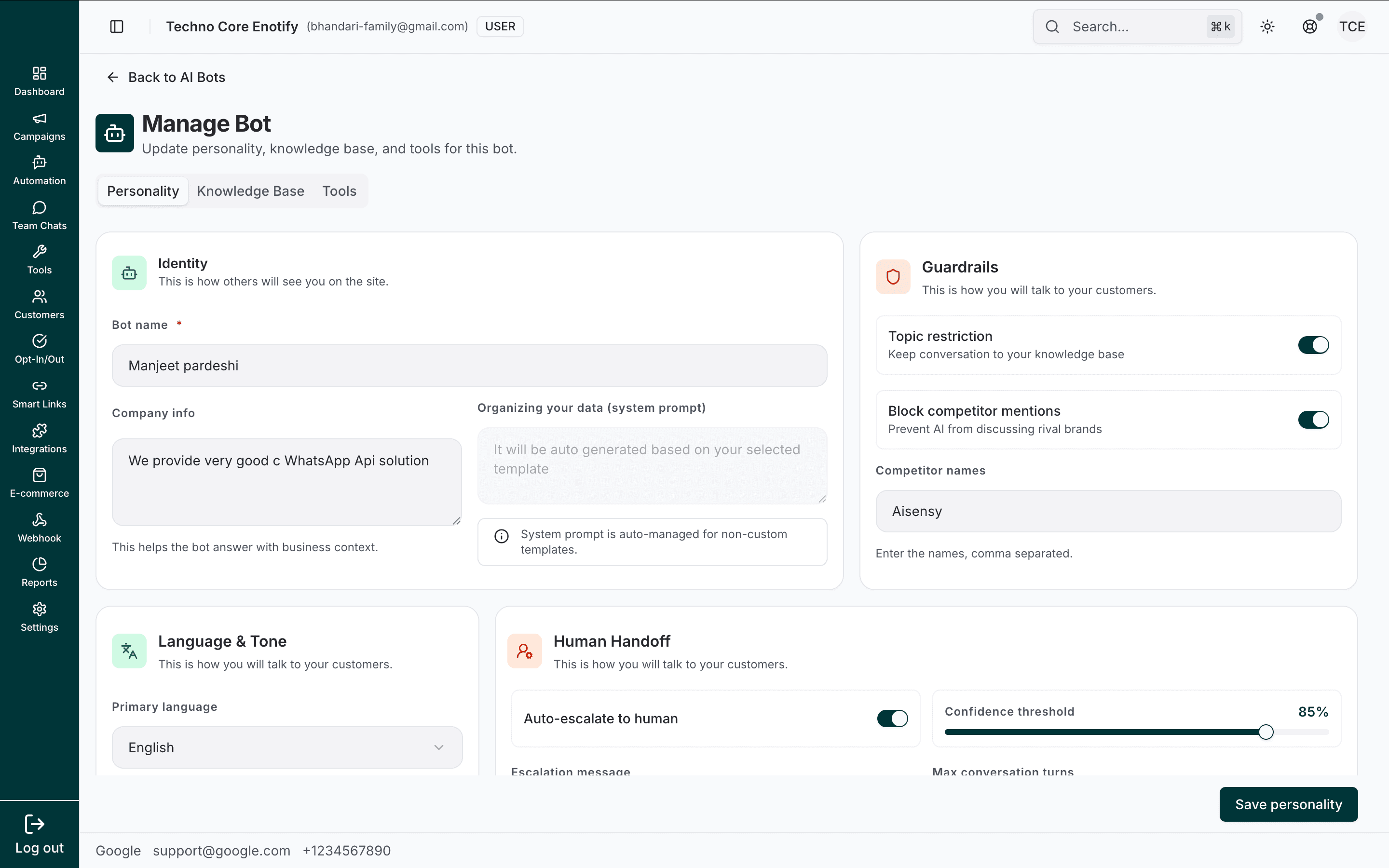This screenshot has height=868, width=1389.
Task: Click the USER role badge
Action: point(500,27)
